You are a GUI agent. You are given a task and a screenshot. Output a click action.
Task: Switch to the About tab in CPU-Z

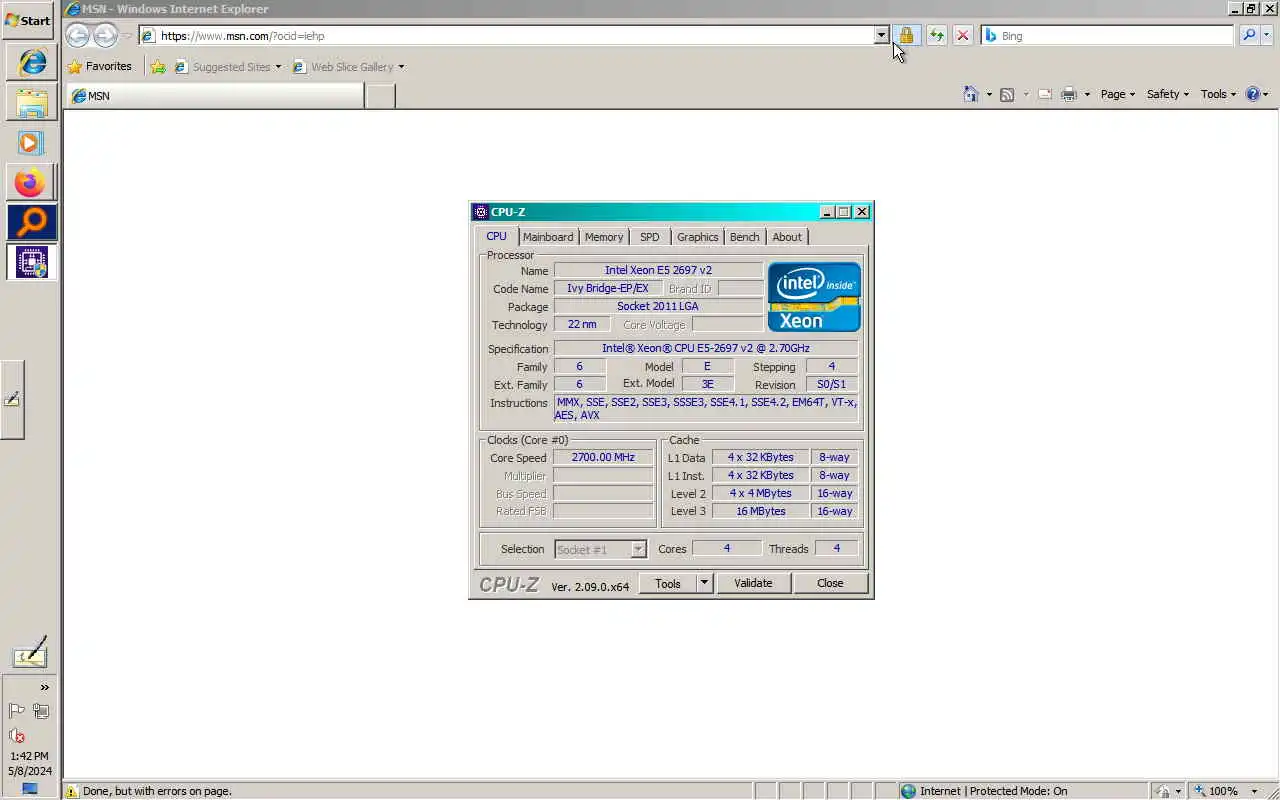click(787, 237)
